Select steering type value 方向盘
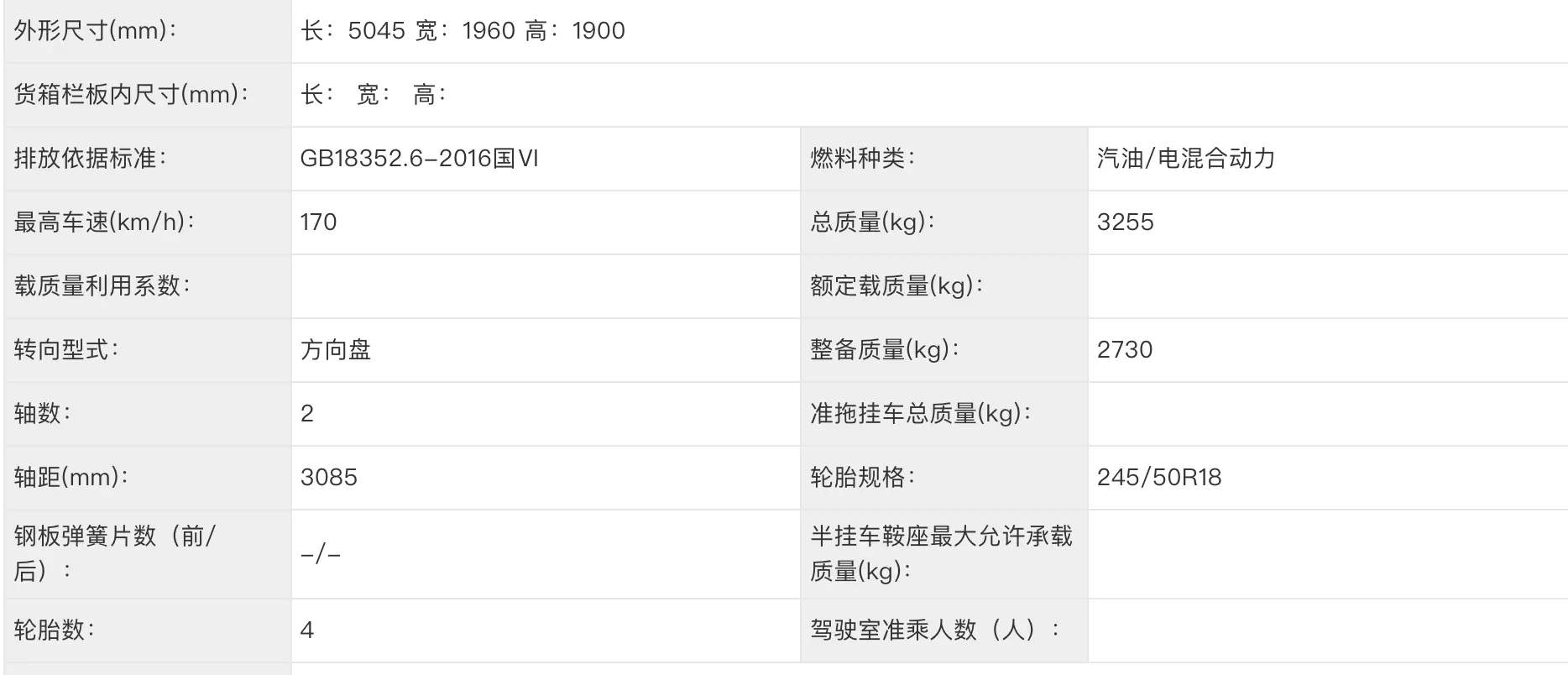The image size is (1568, 675). (x=336, y=349)
